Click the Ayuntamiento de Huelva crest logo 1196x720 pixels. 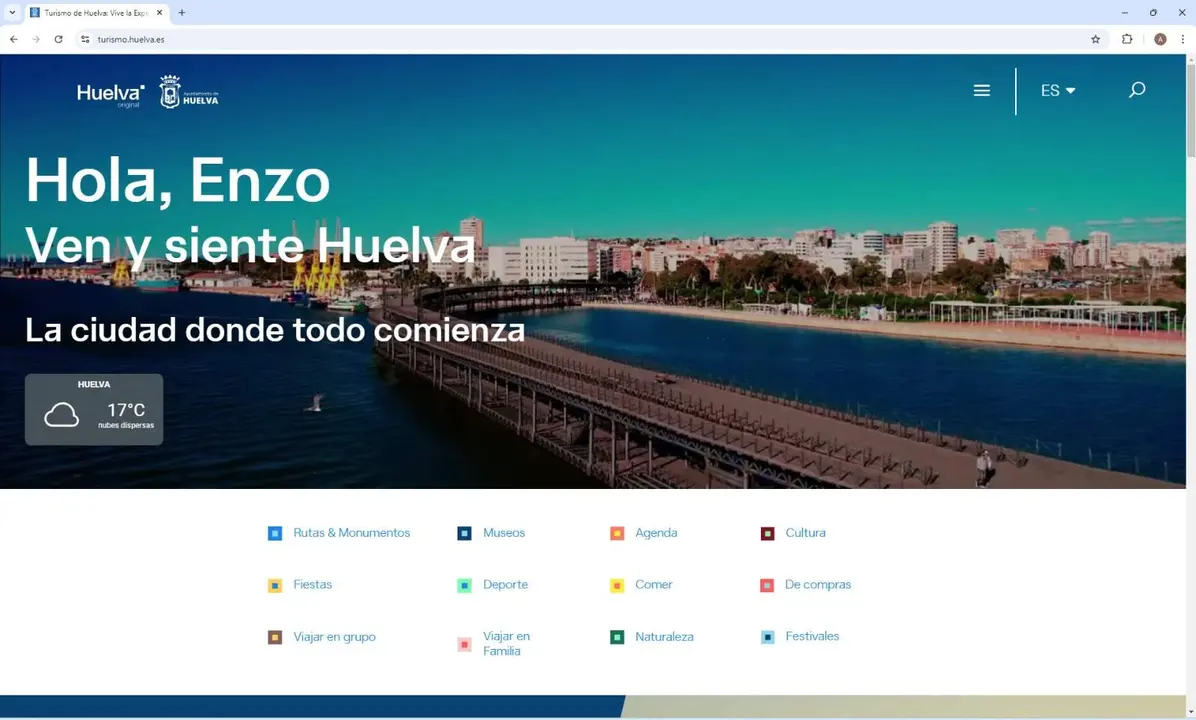[189, 92]
